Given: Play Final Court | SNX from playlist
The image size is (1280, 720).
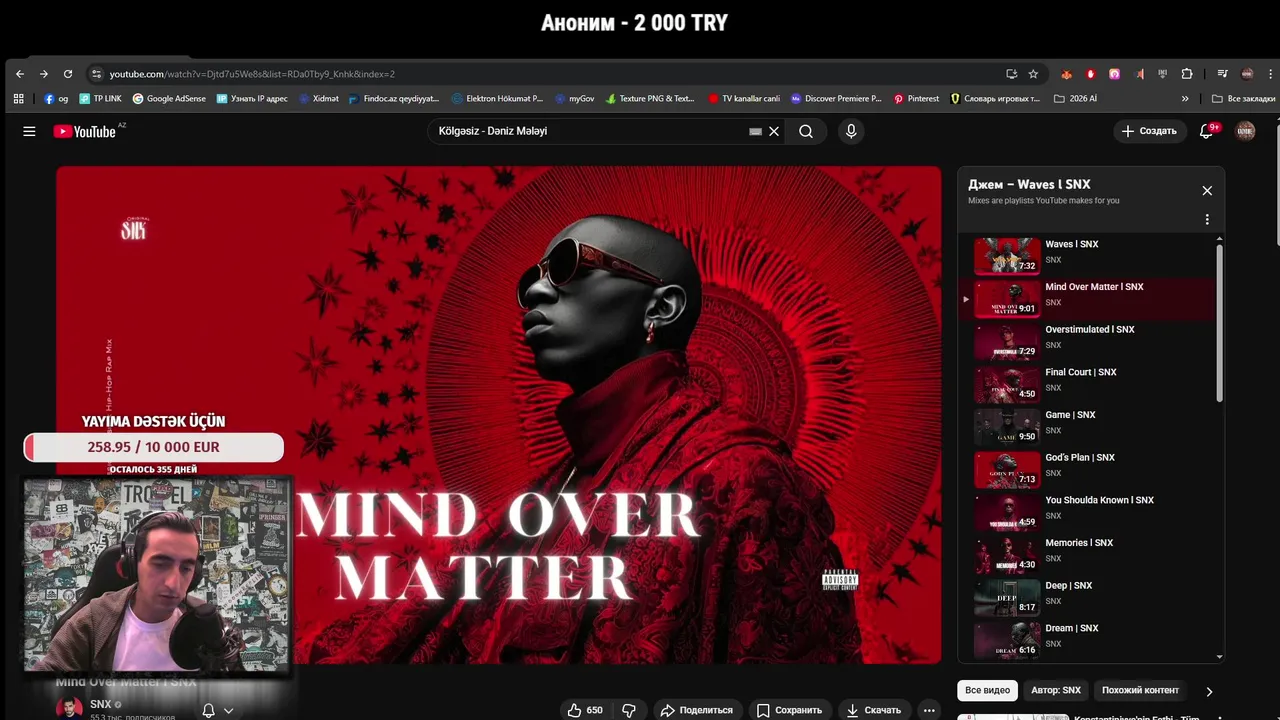Looking at the screenshot, I should pyautogui.click(x=1089, y=384).
